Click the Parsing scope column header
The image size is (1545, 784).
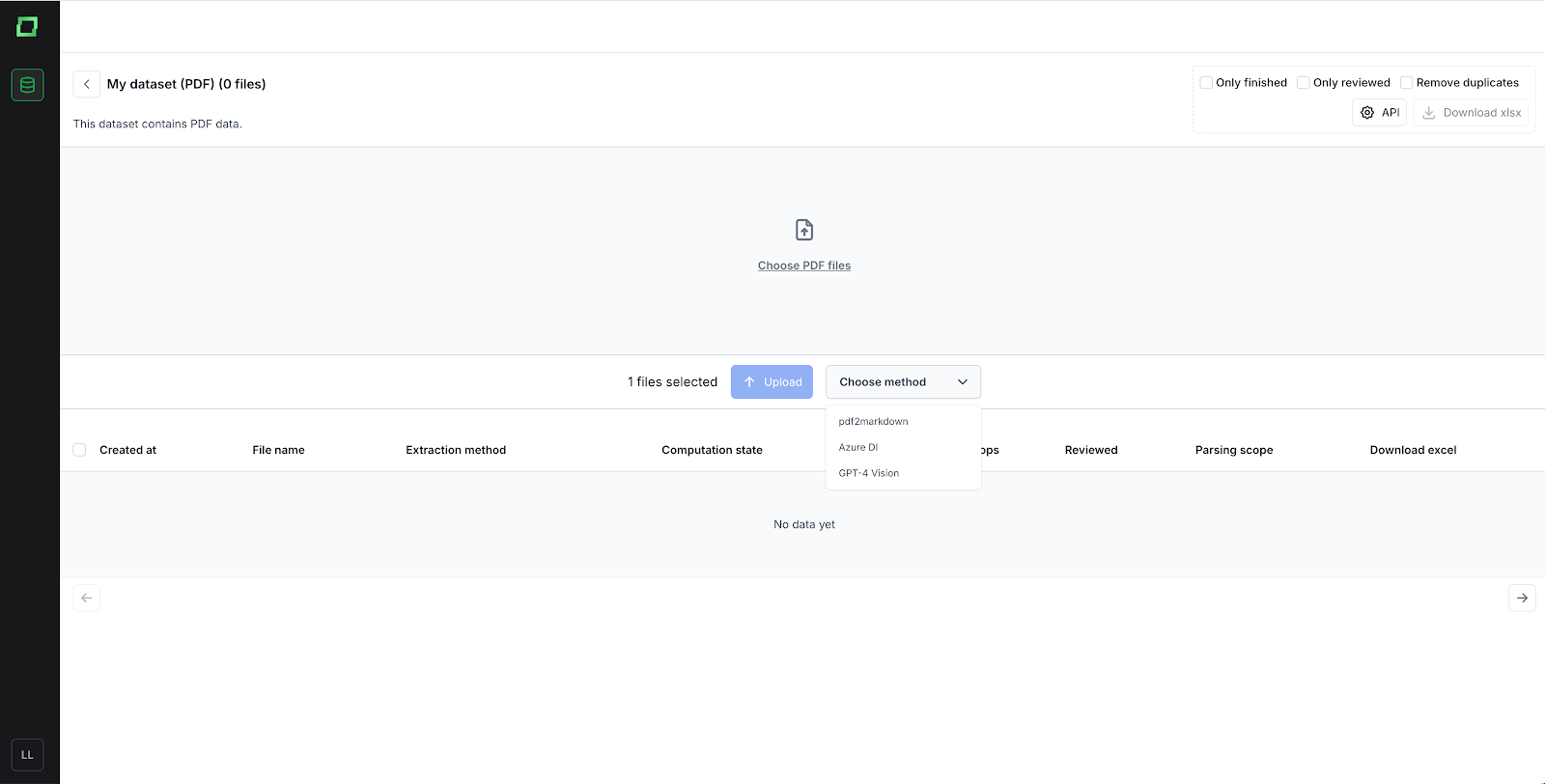(1234, 450)
